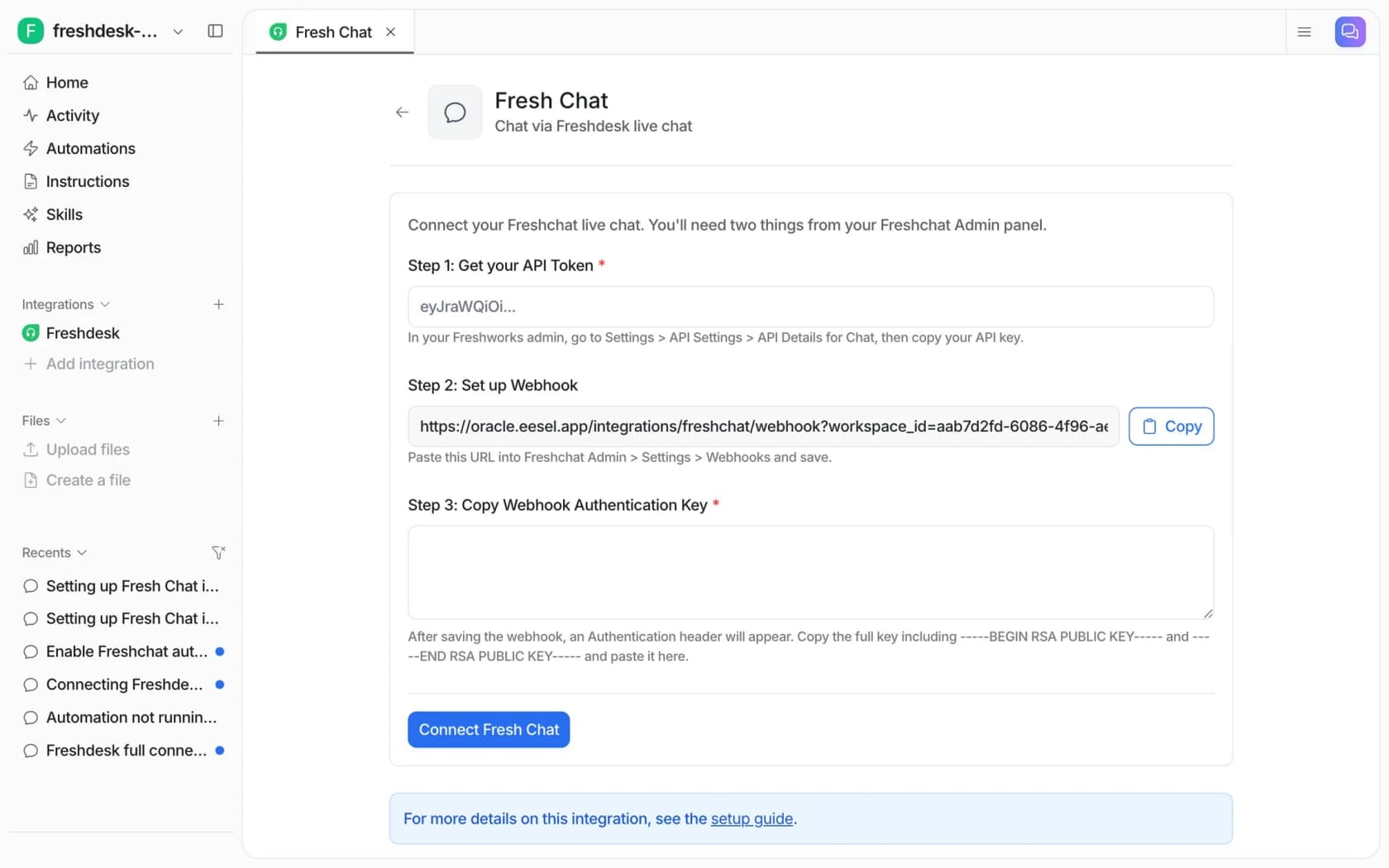Focus the API Token input field

(x=810, y=307)
